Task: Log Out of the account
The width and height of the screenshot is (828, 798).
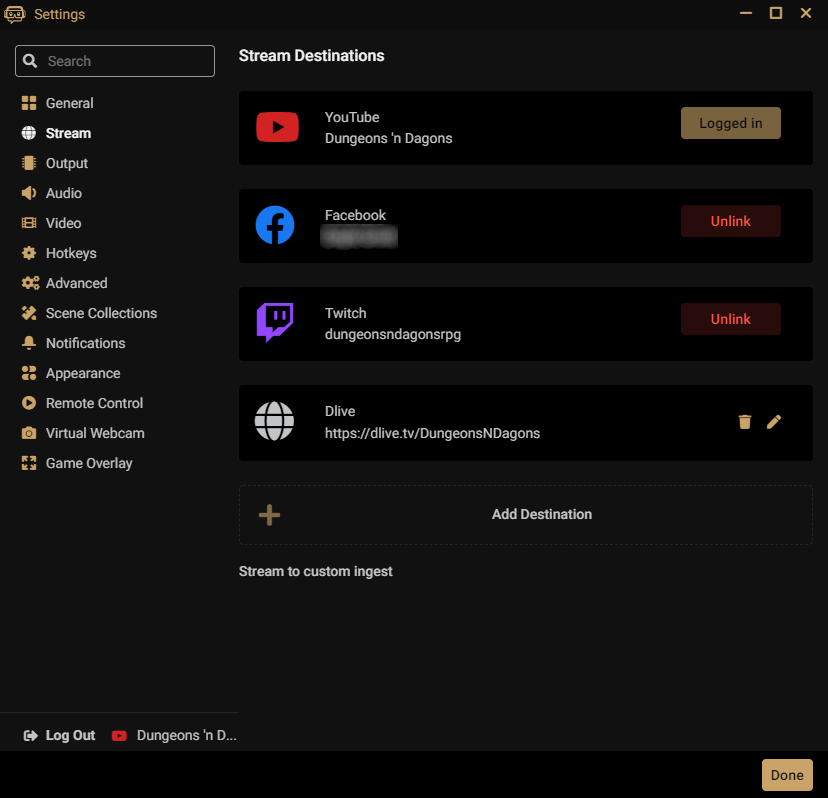Action: (x=60, y=735)
